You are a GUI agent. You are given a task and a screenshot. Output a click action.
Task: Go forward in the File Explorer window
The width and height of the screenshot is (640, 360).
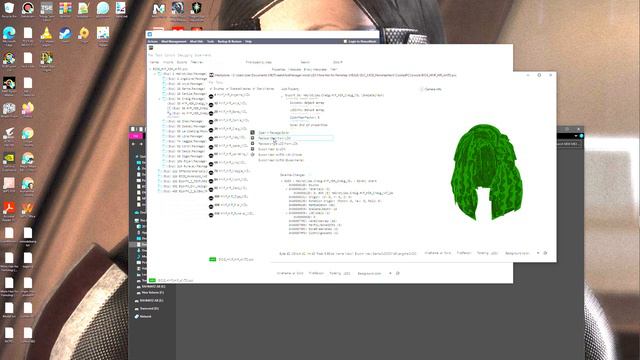(x=141, y=144)
